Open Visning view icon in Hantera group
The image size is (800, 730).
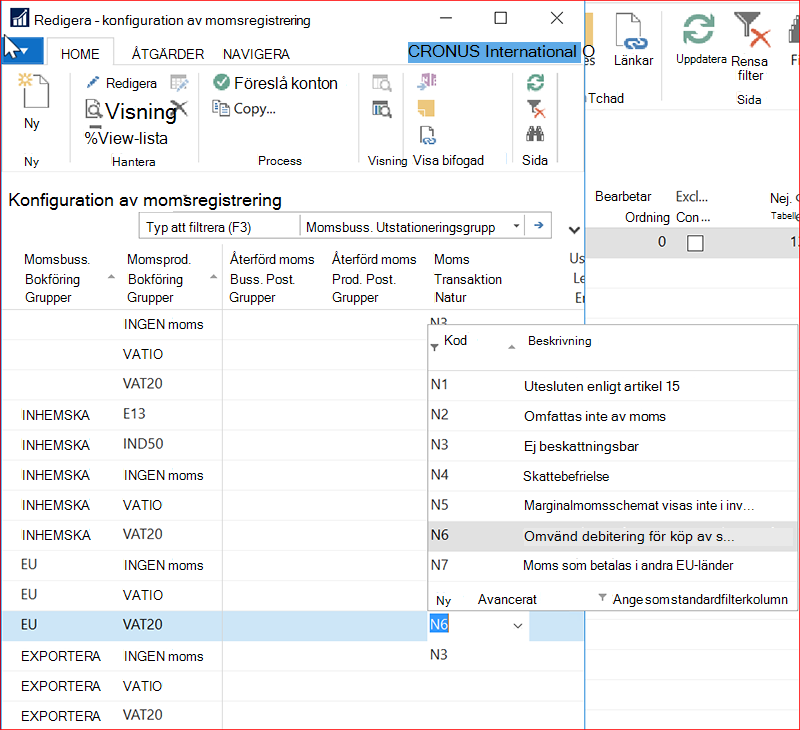point(93,110)
